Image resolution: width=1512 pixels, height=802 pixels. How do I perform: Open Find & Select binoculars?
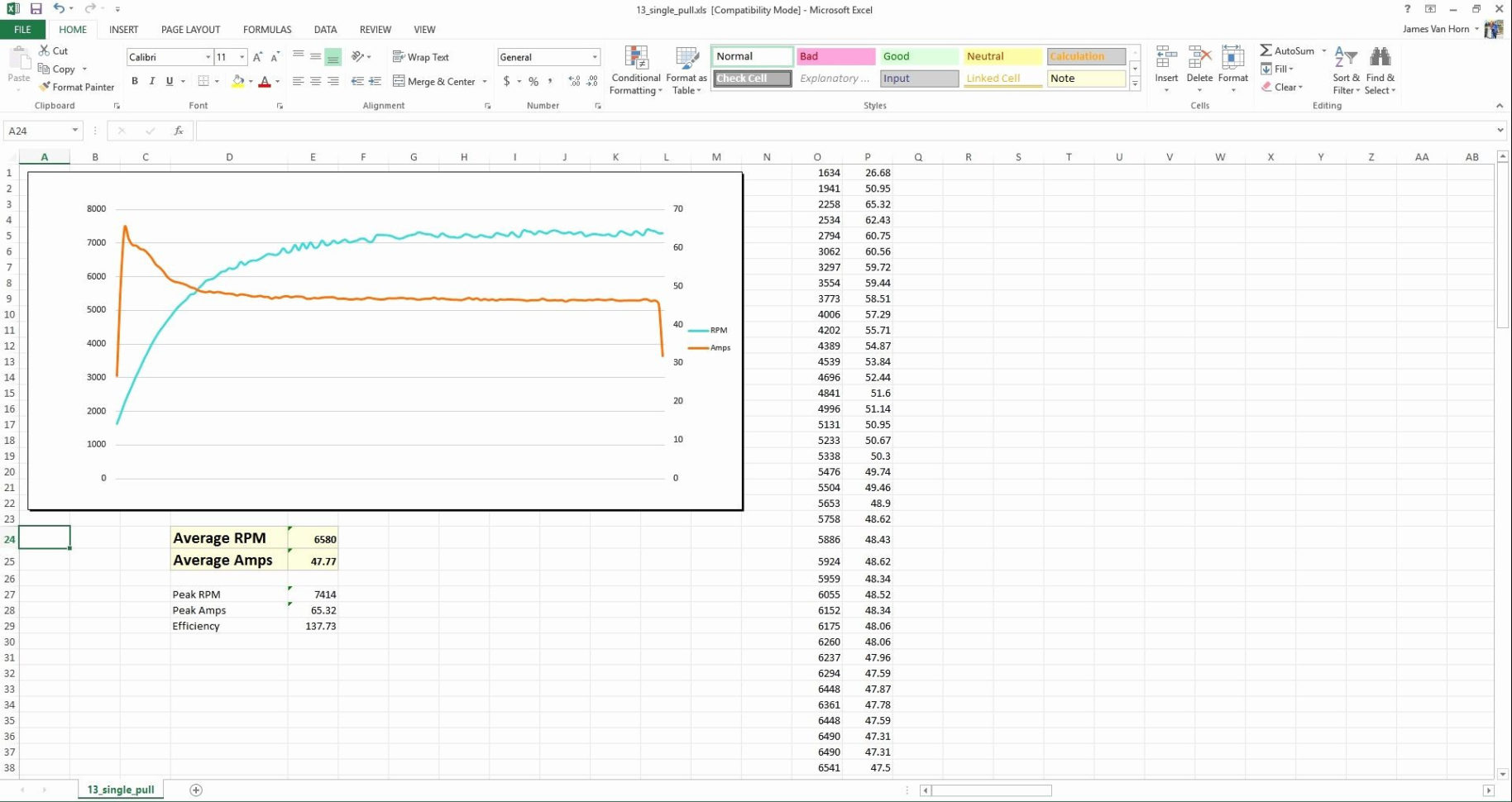tap(1380, 70)
